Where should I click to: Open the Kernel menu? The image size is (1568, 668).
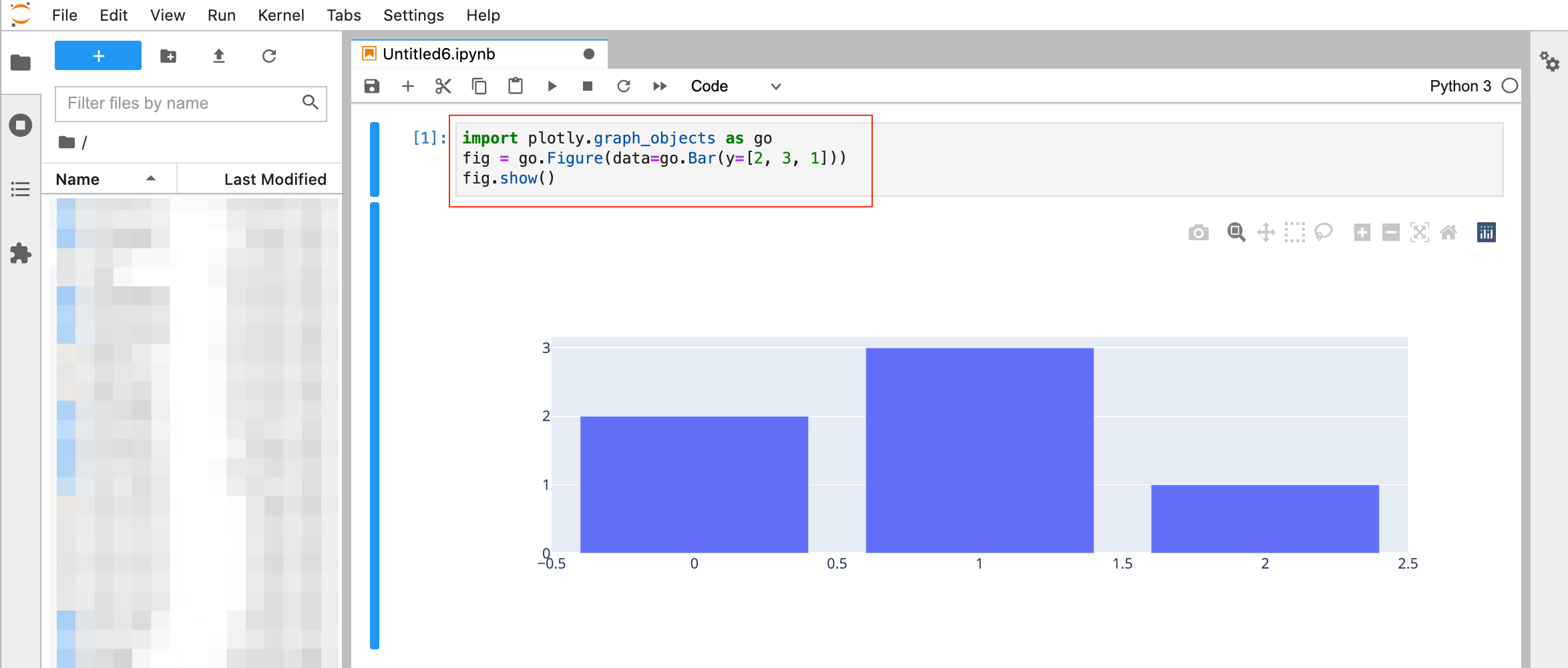pyautogui.click(x=280, y=15)
